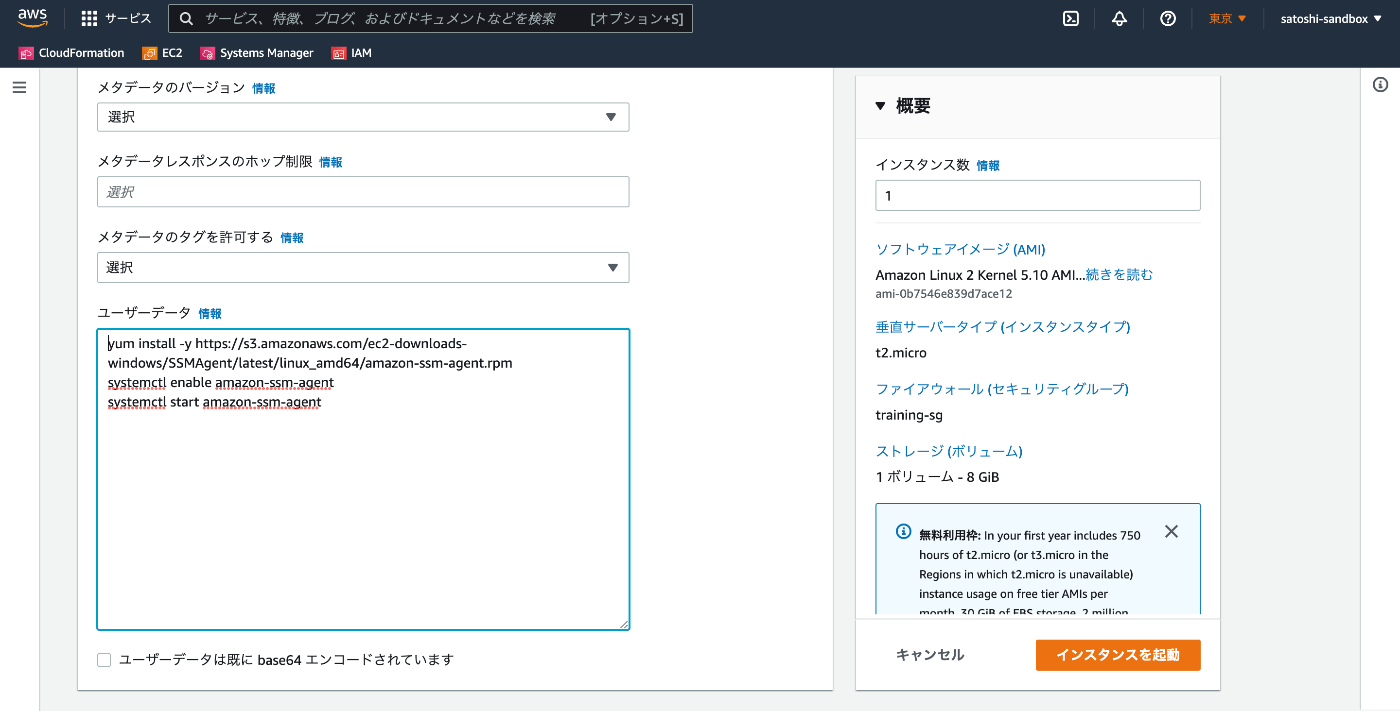Viewport: 1400px width, 711px height.
Task: Open the metadata version dropdown
Action: click(363, 117)
